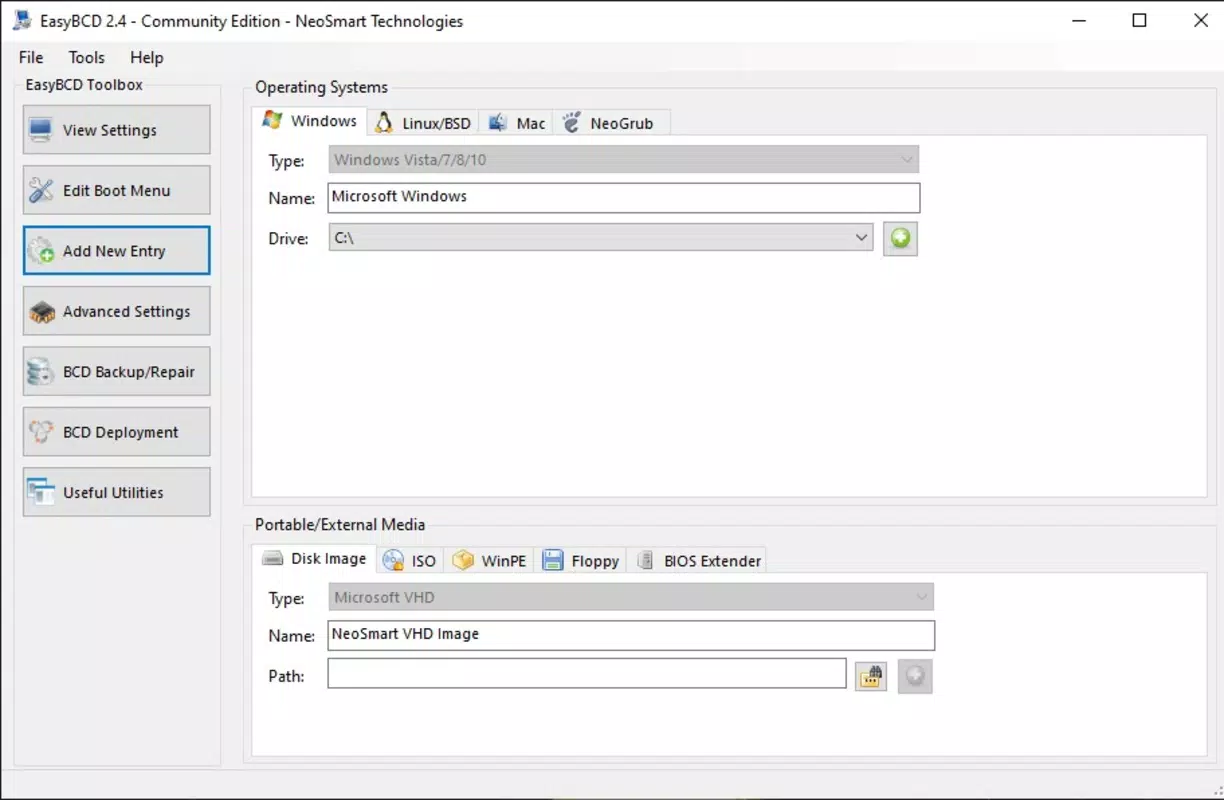The height and width of the screenshot is (800, 1224).
Task: Click the EasyBCD Toolbox label
Action: click(x=84, y=85)
